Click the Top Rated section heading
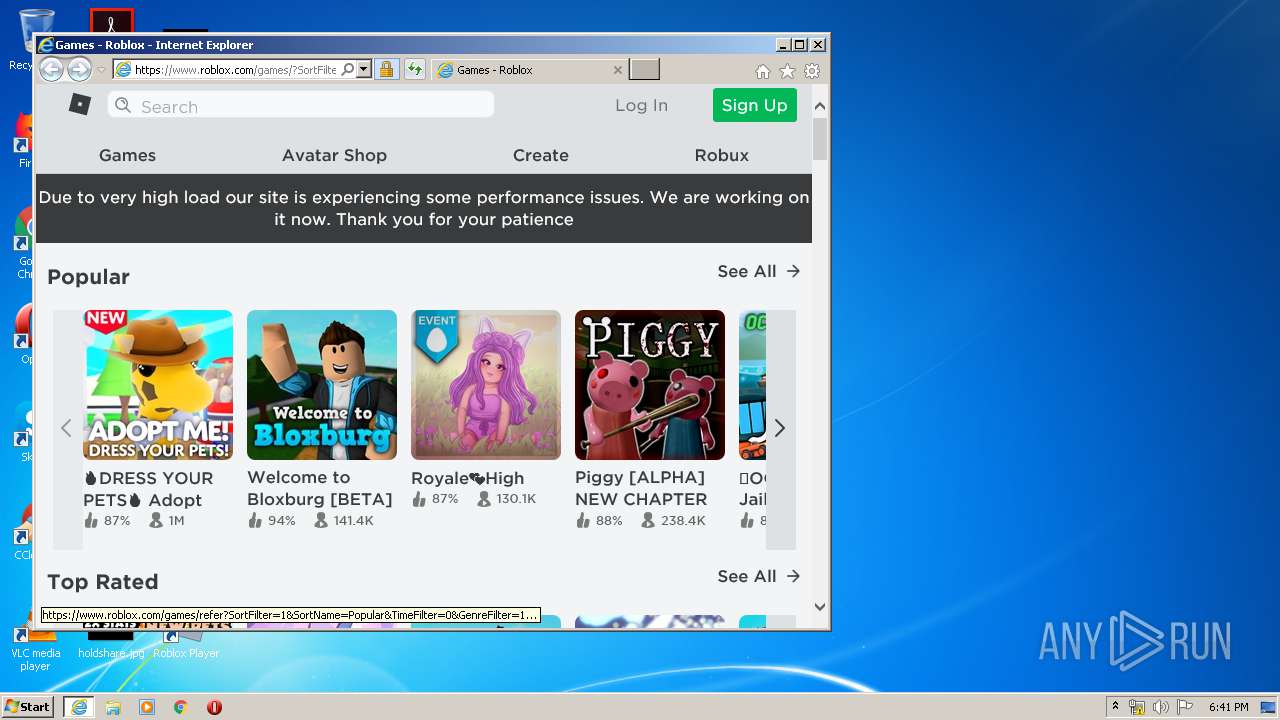1280x720 pixels. click(x=102, y=582)
